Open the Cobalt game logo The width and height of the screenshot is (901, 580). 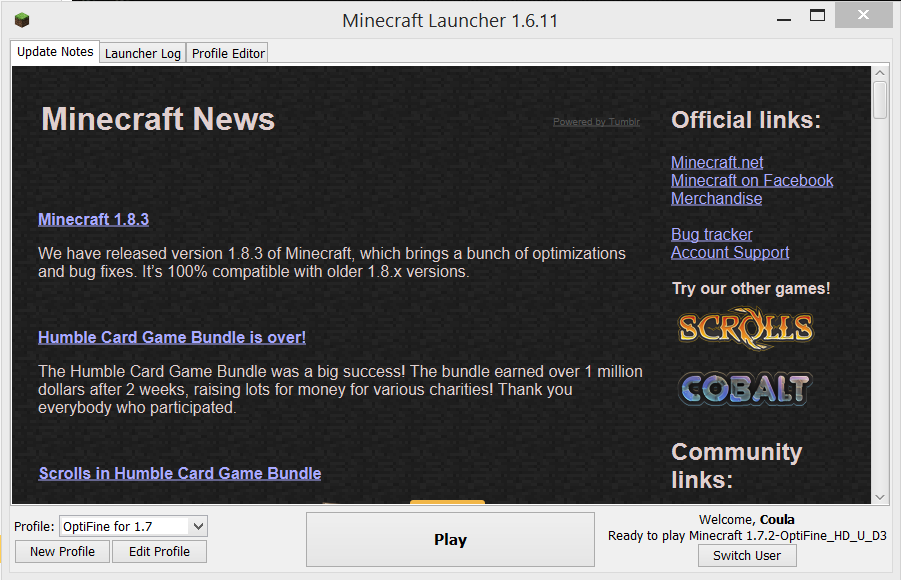pyautogui.click(x=745, y=389)
